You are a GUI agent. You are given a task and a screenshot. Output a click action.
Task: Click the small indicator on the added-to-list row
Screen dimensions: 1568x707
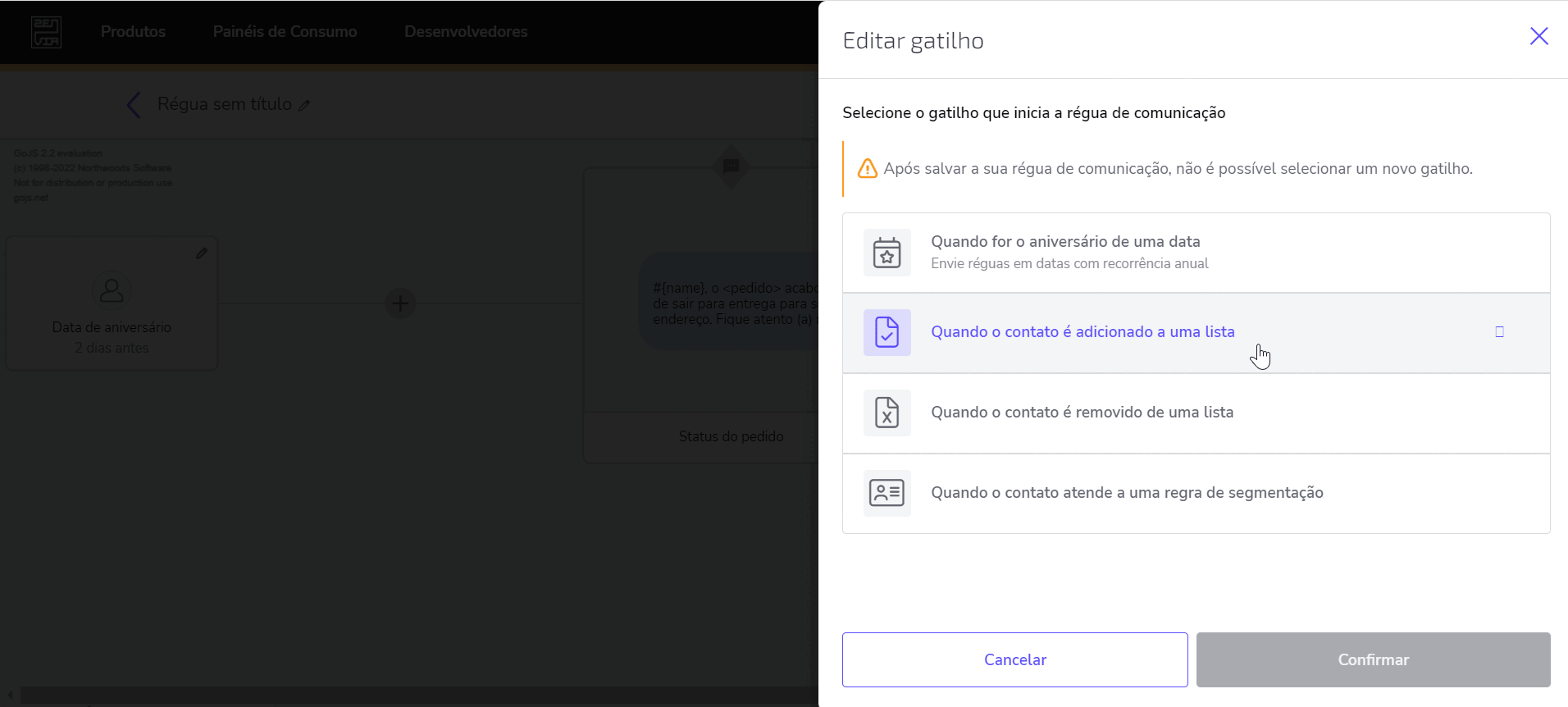tap(1499, 332)
